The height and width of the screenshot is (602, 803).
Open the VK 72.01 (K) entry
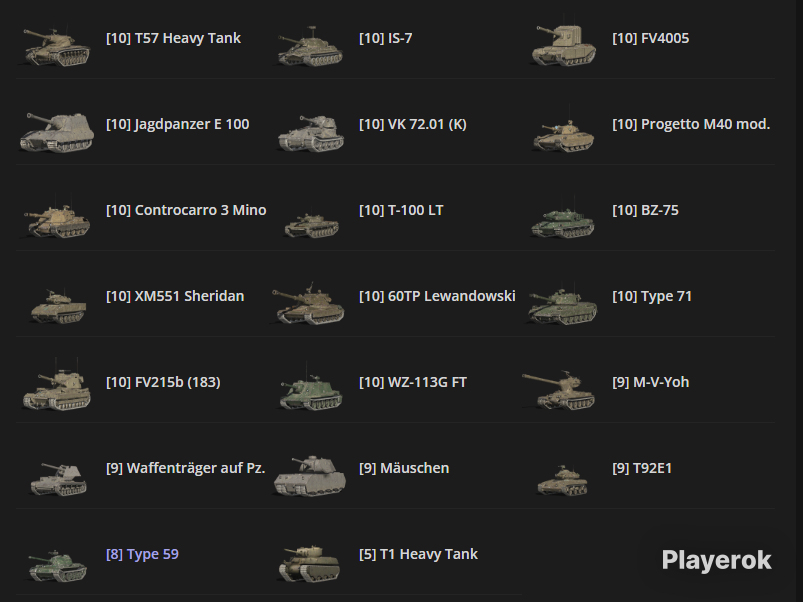coord(413,124)
